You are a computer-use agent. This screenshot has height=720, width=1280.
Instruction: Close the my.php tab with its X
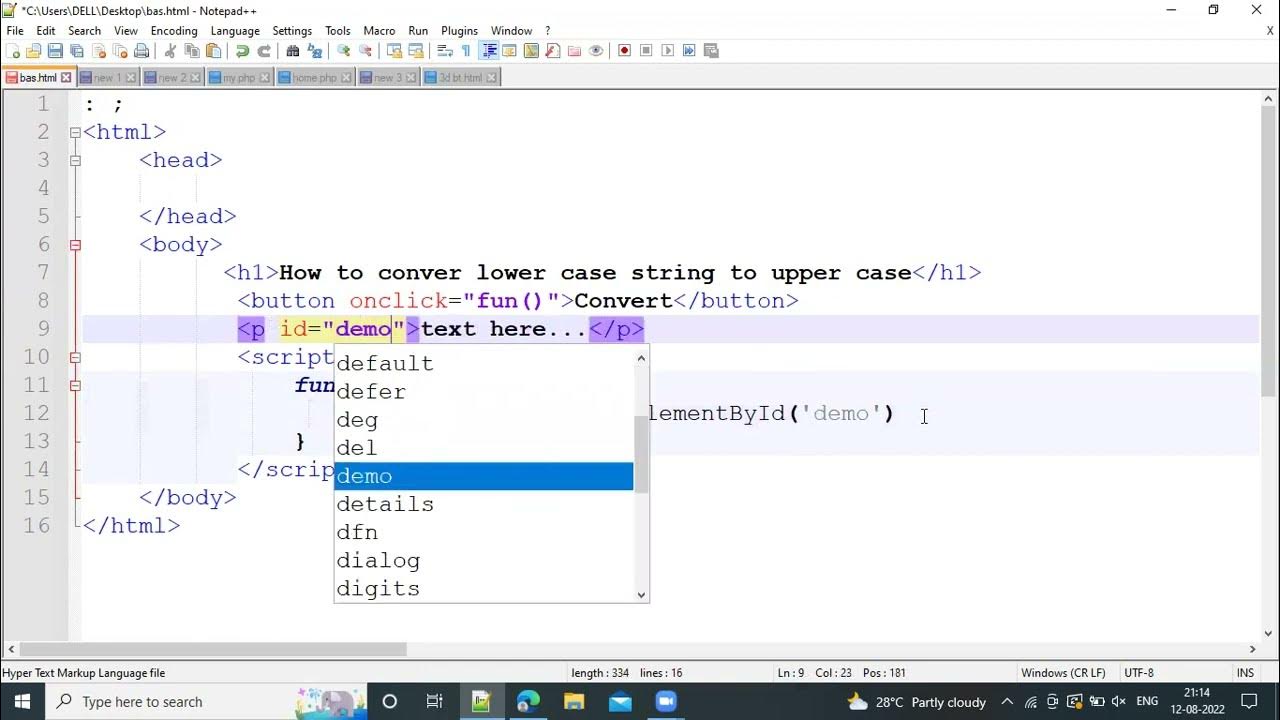coord(264,77)
